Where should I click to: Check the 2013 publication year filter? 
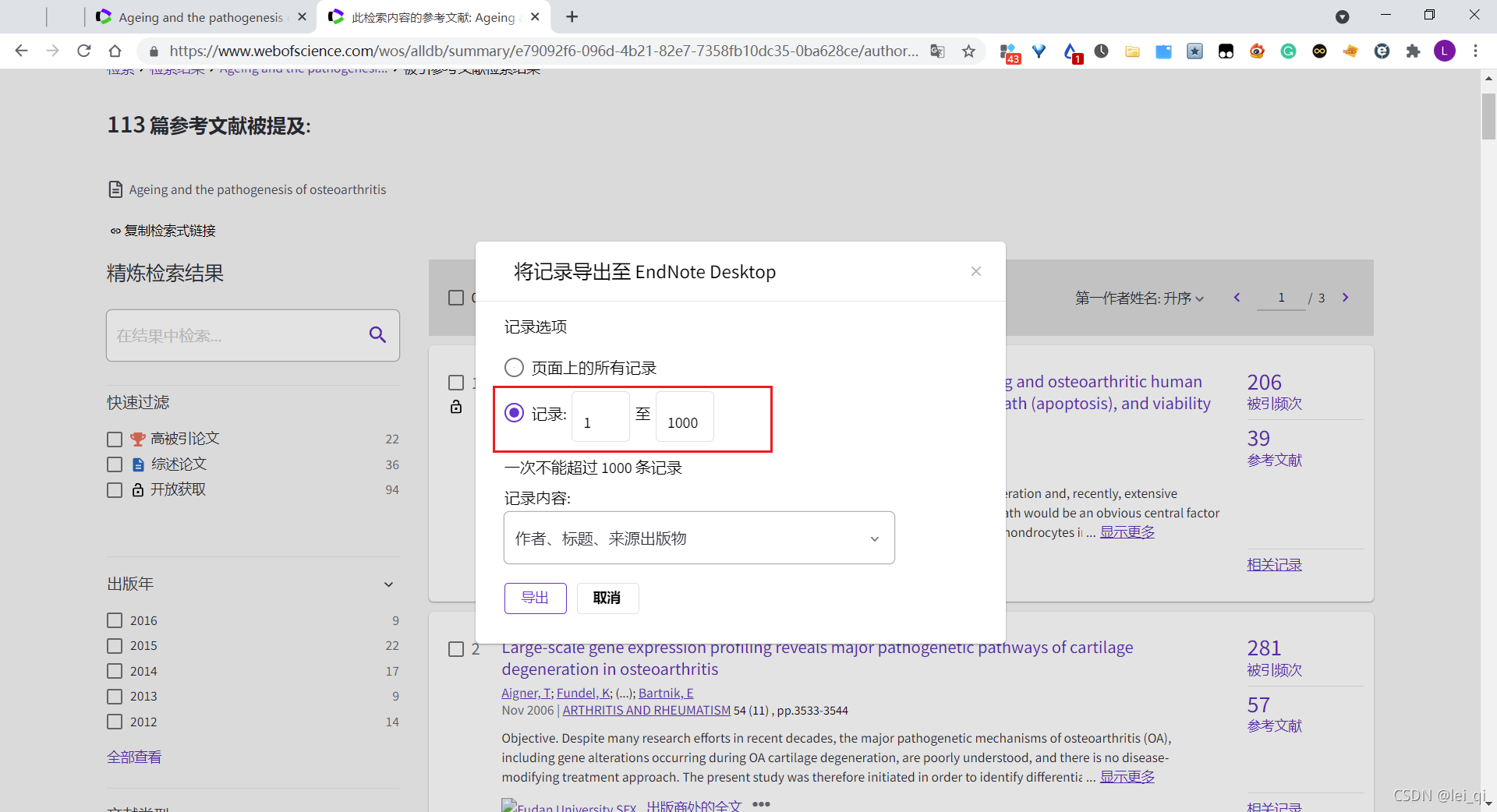(115, 697)
